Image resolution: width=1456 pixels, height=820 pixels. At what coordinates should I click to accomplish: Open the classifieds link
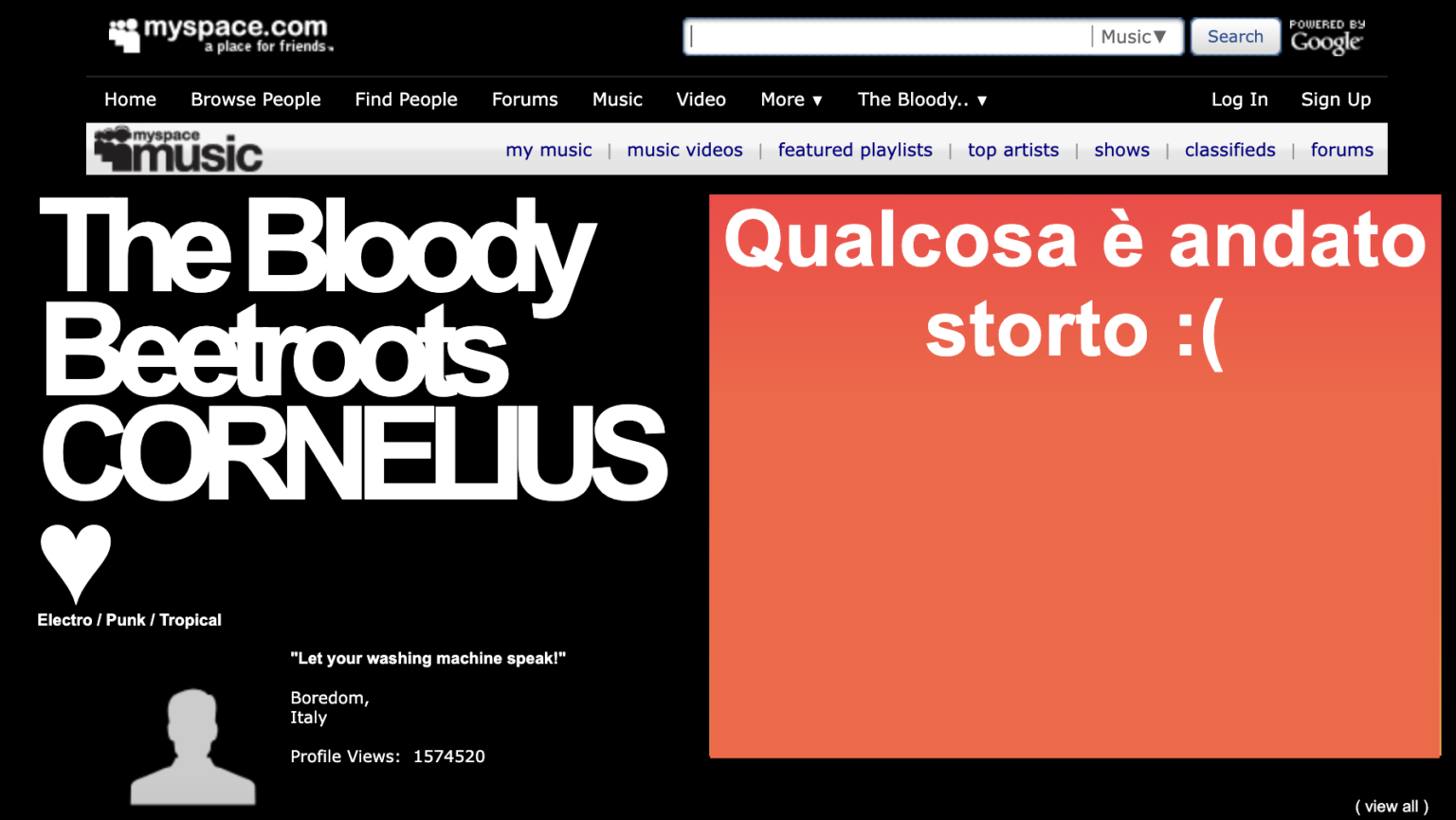[x=1229, y=150]
